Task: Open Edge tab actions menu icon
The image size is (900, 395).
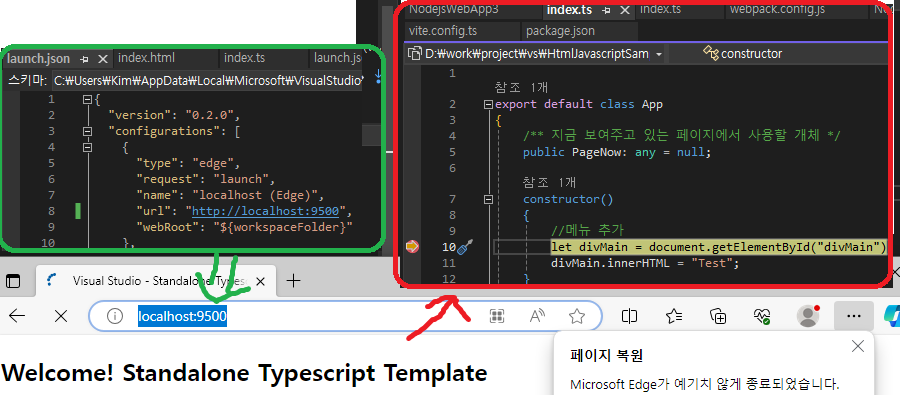Action: coord(13,281)
